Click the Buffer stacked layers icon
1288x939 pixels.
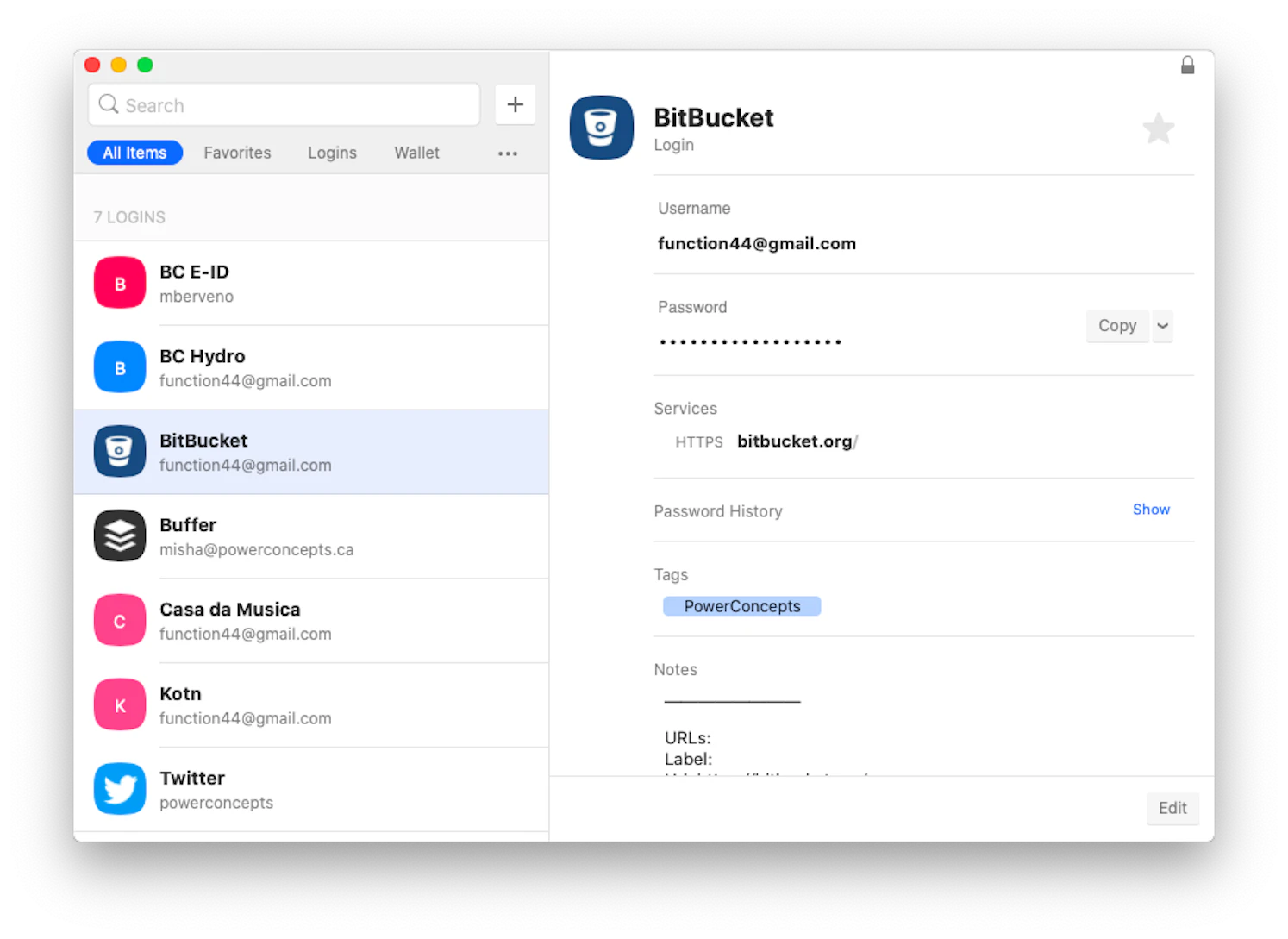pyautogui.click(x=120, y=535)
